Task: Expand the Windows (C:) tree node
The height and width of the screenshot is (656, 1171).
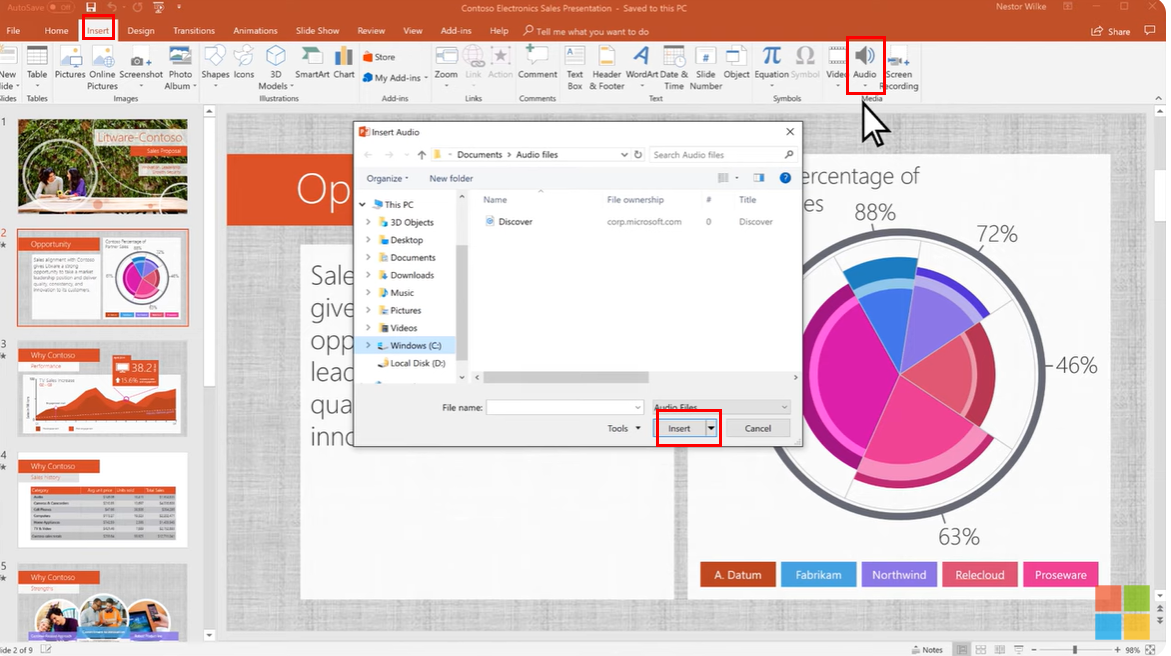Action: 368,345
